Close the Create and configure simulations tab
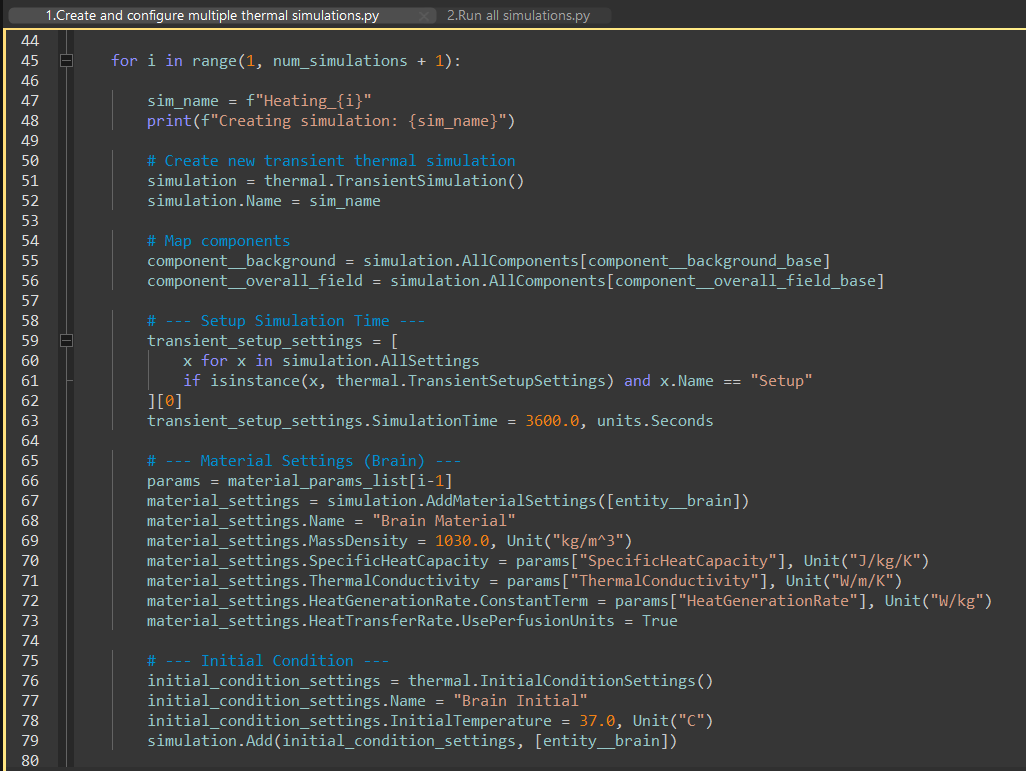 (426, 16)
